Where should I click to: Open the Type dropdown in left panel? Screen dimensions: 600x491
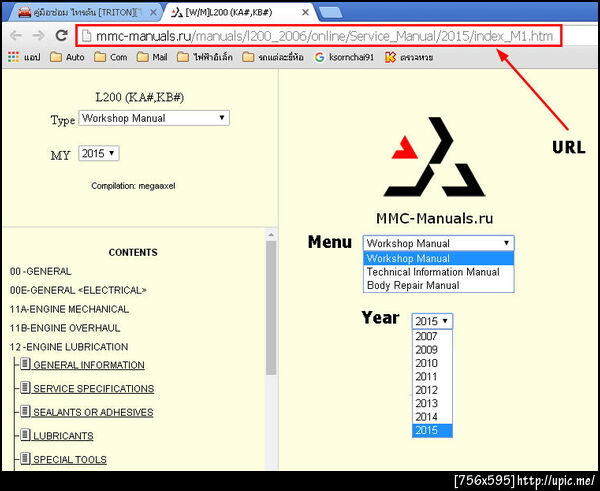point(154,118)
